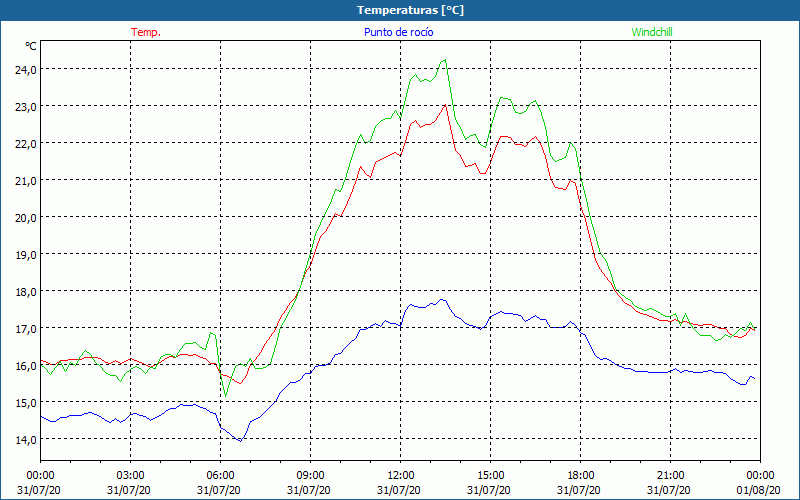Select the green 'Windchill' legend label

point(652,32)
